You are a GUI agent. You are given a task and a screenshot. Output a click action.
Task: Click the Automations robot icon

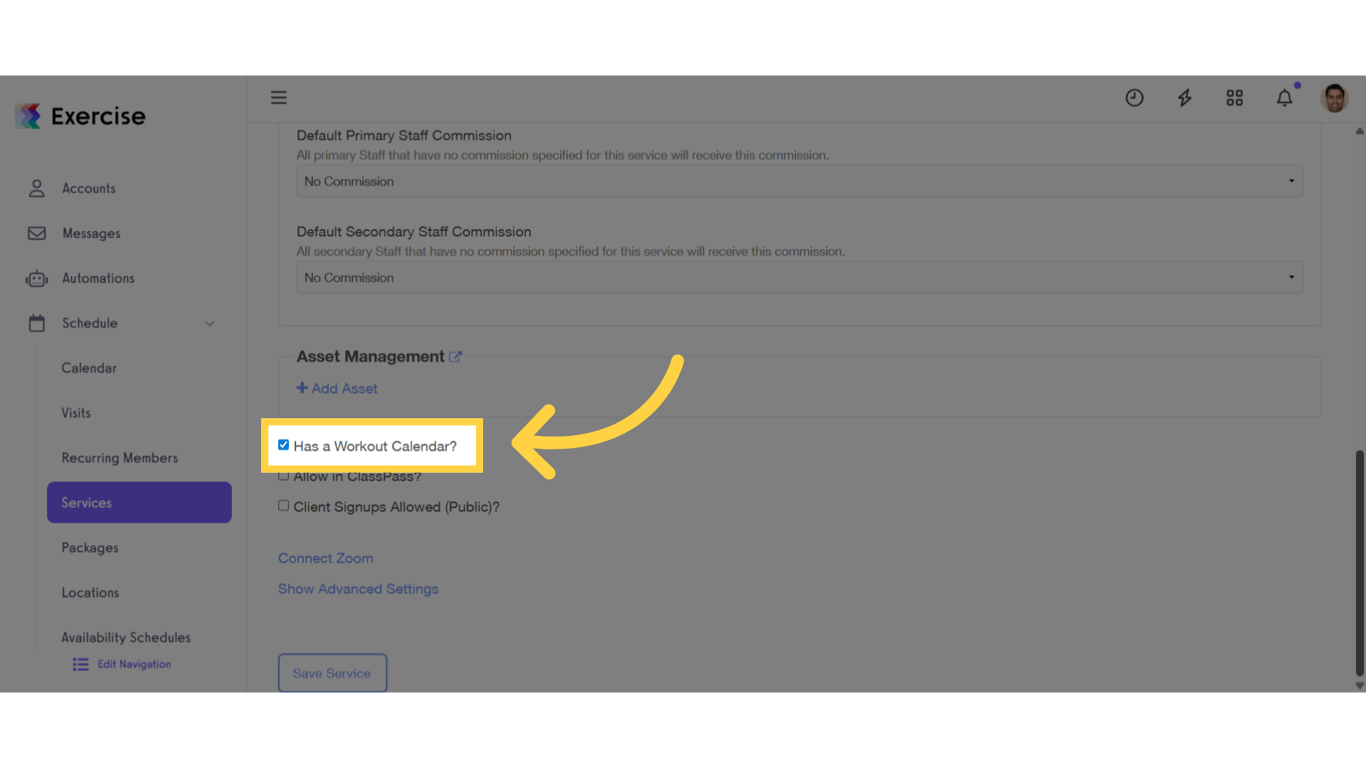(x=37, y=278)
